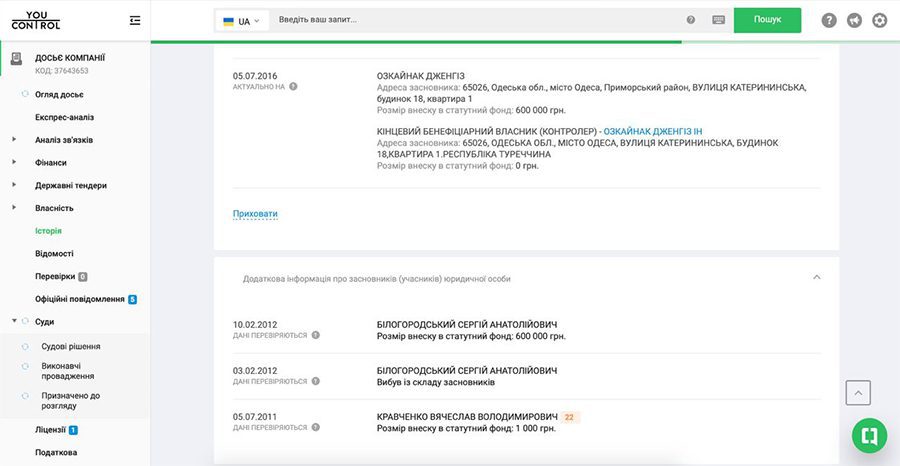Select Офіційні повідомлення menu item
The image size is (900, 466).
(80, 299)
